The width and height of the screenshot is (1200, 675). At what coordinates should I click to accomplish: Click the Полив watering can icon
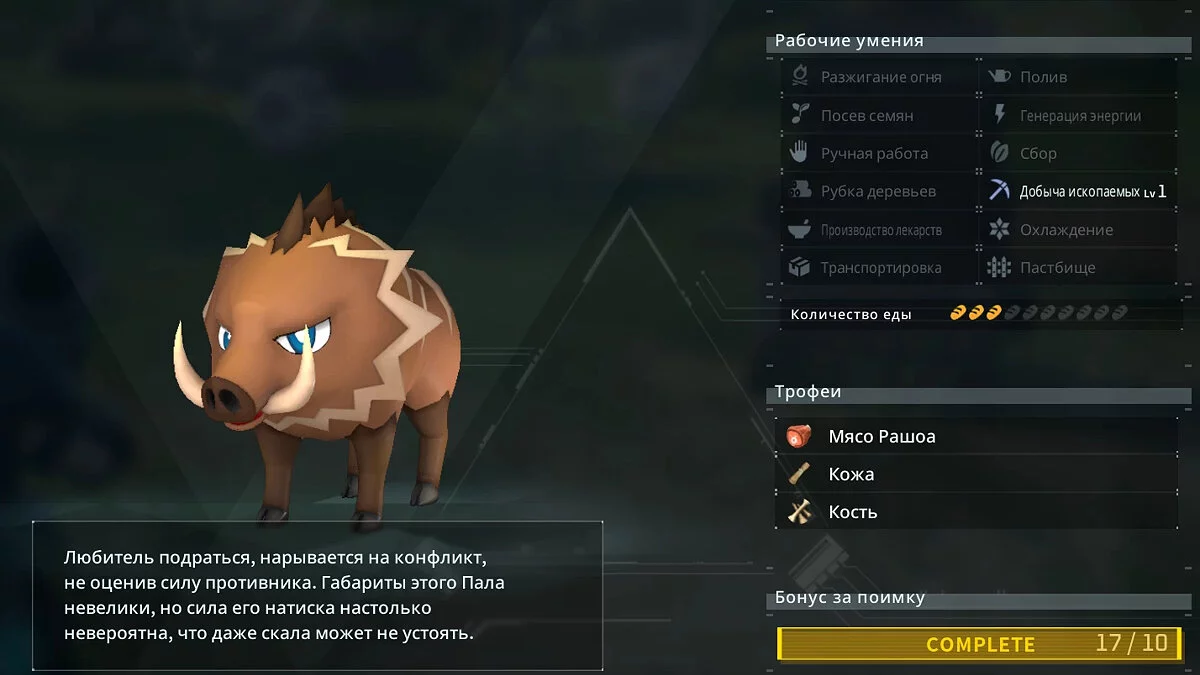pos(999,76)
